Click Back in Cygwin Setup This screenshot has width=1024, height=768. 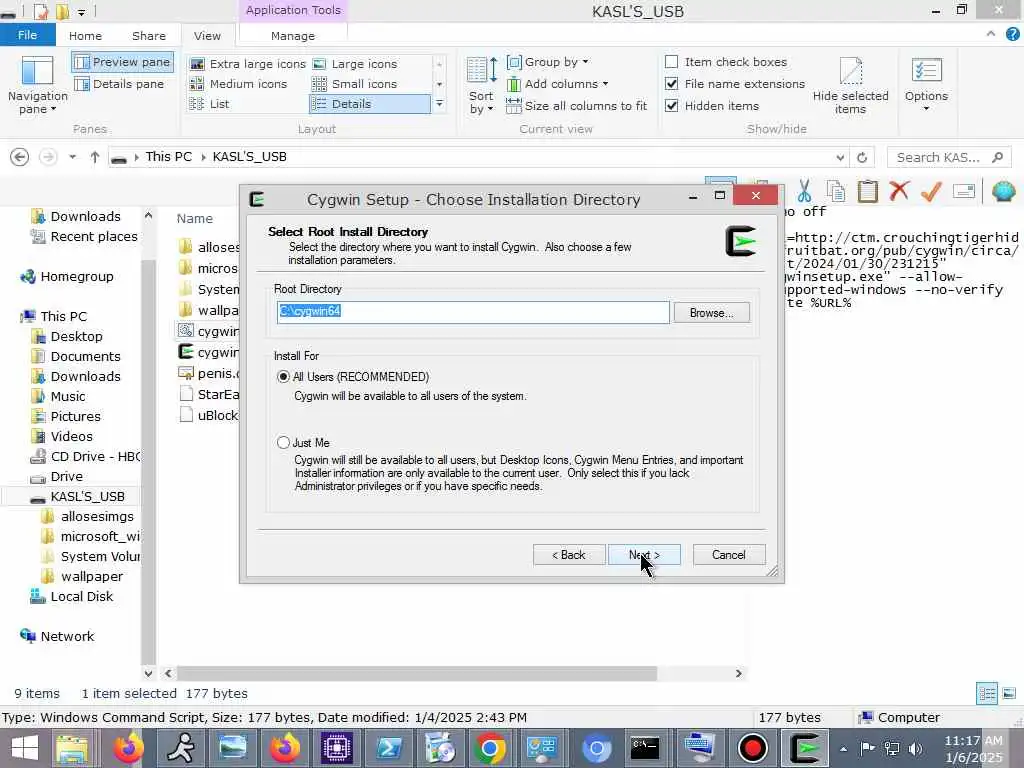tap(569, 554)
